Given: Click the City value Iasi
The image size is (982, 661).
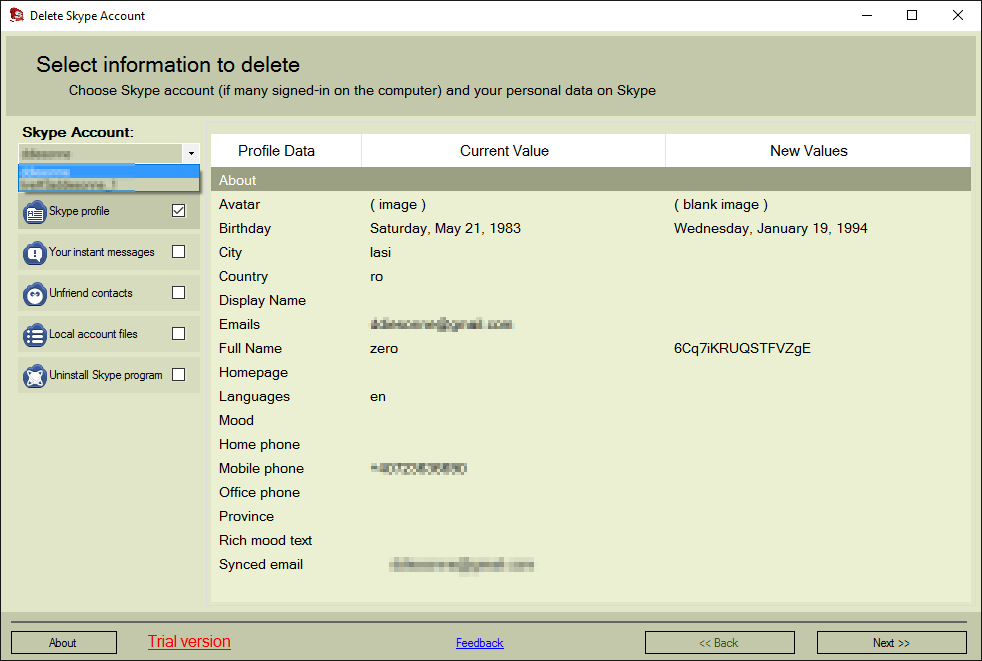Looking at the screenshot, I should tap(380, 252).
